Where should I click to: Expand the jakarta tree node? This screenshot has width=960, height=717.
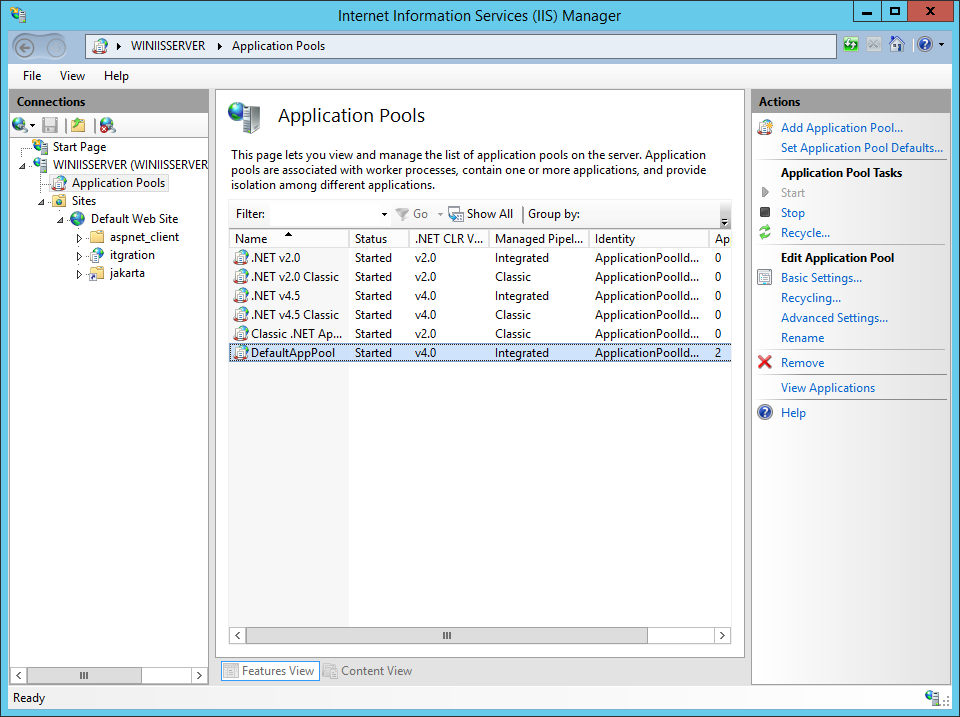79,273
